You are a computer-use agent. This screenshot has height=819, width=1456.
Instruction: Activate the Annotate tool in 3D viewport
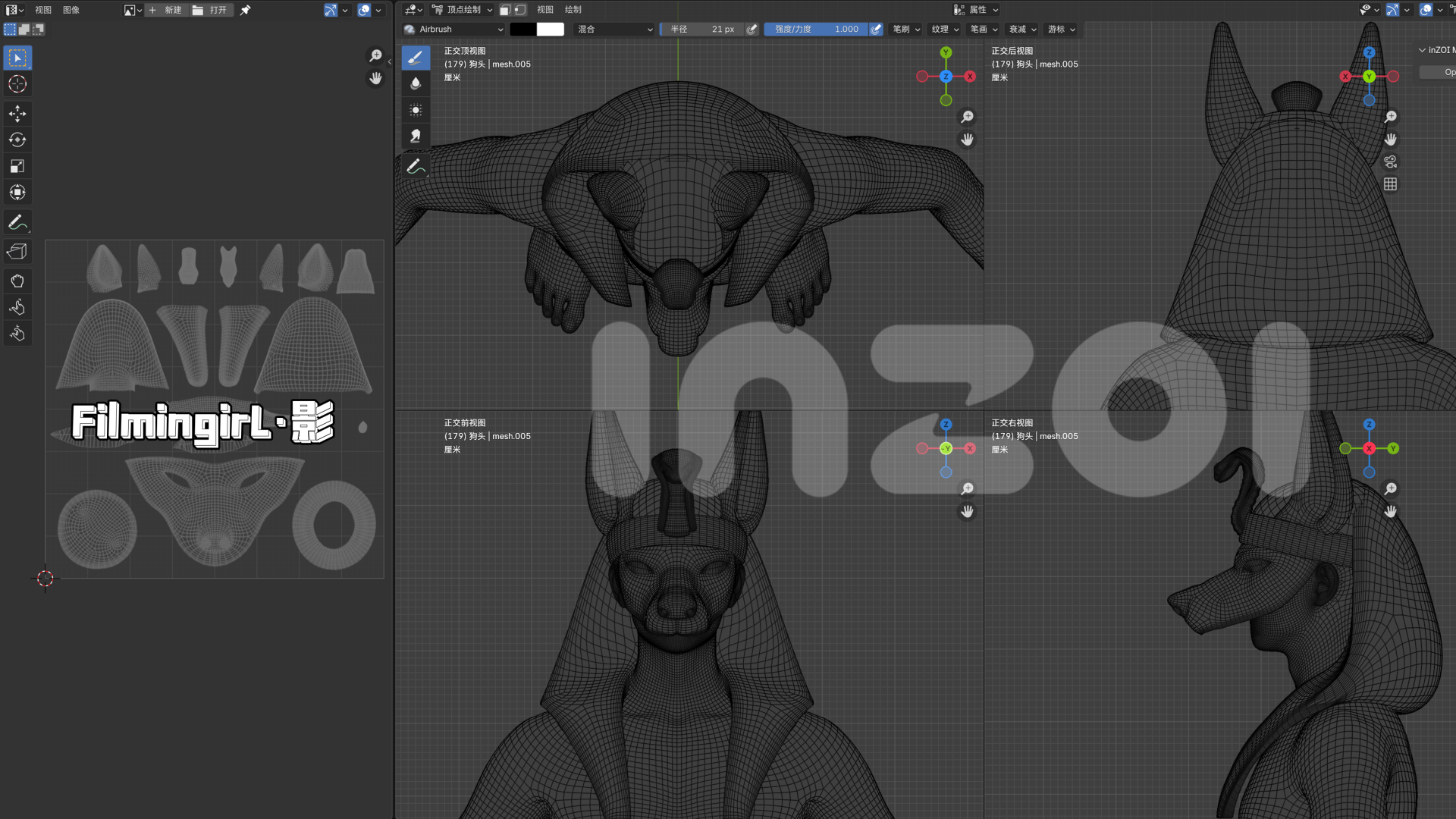(416, 166)
